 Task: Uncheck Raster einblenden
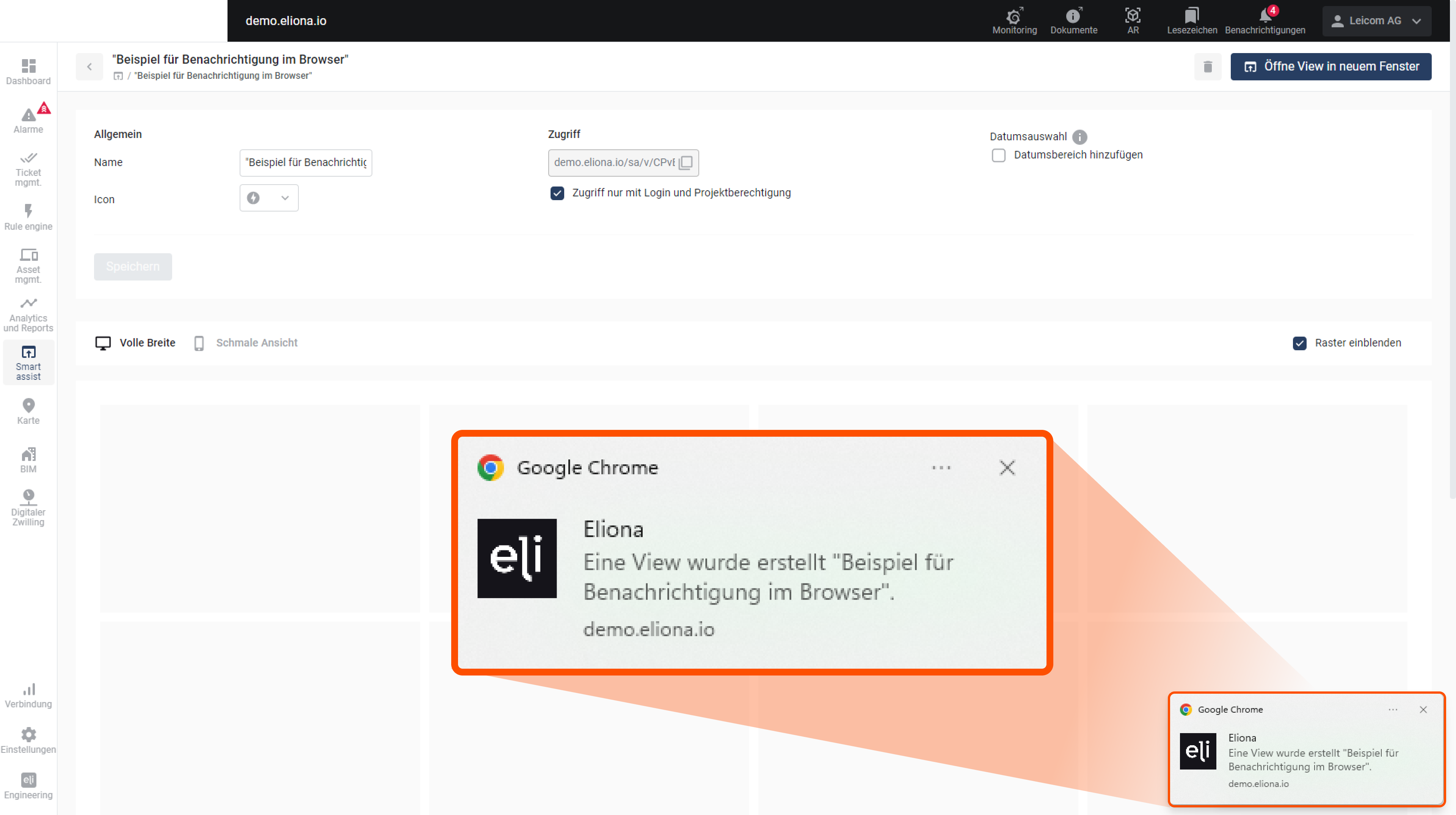pyautogui.click(x=1299, y=343)
